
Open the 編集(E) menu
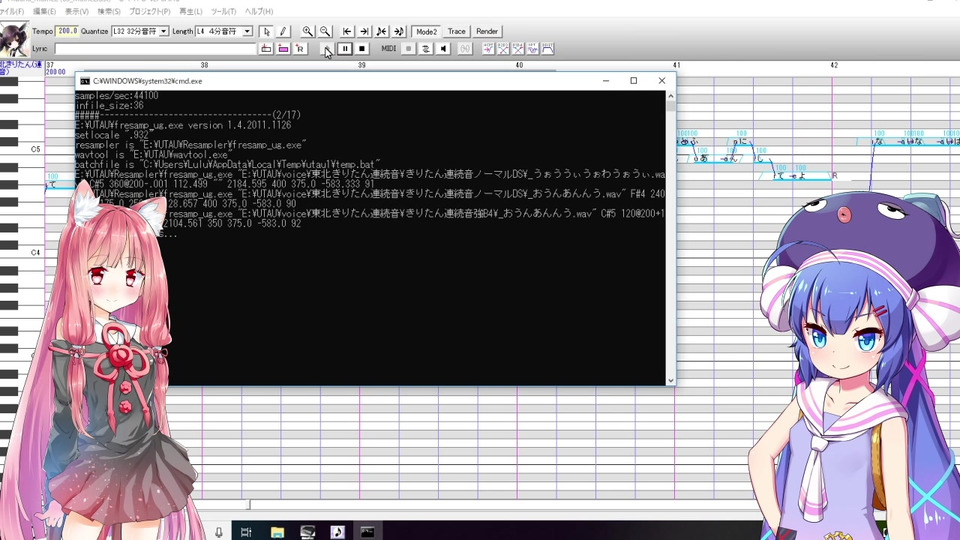pos(44,12)
